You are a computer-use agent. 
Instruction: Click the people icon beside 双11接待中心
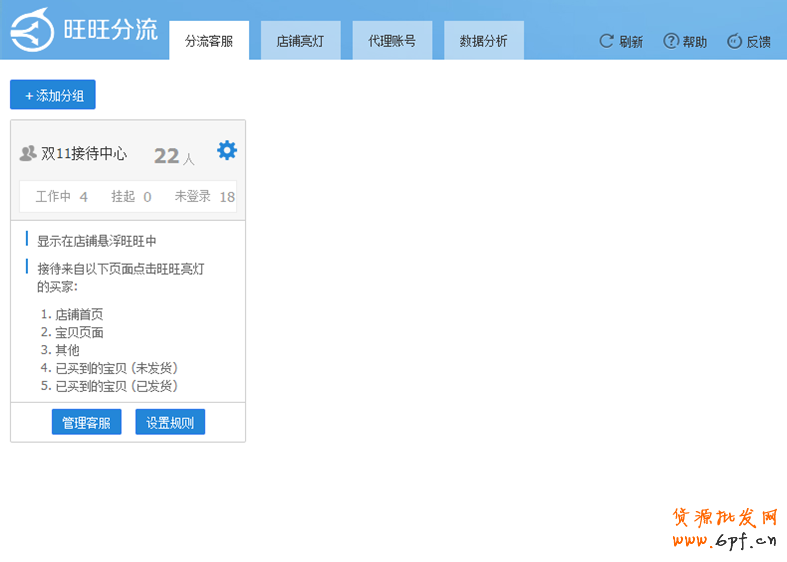coord(28,154)
